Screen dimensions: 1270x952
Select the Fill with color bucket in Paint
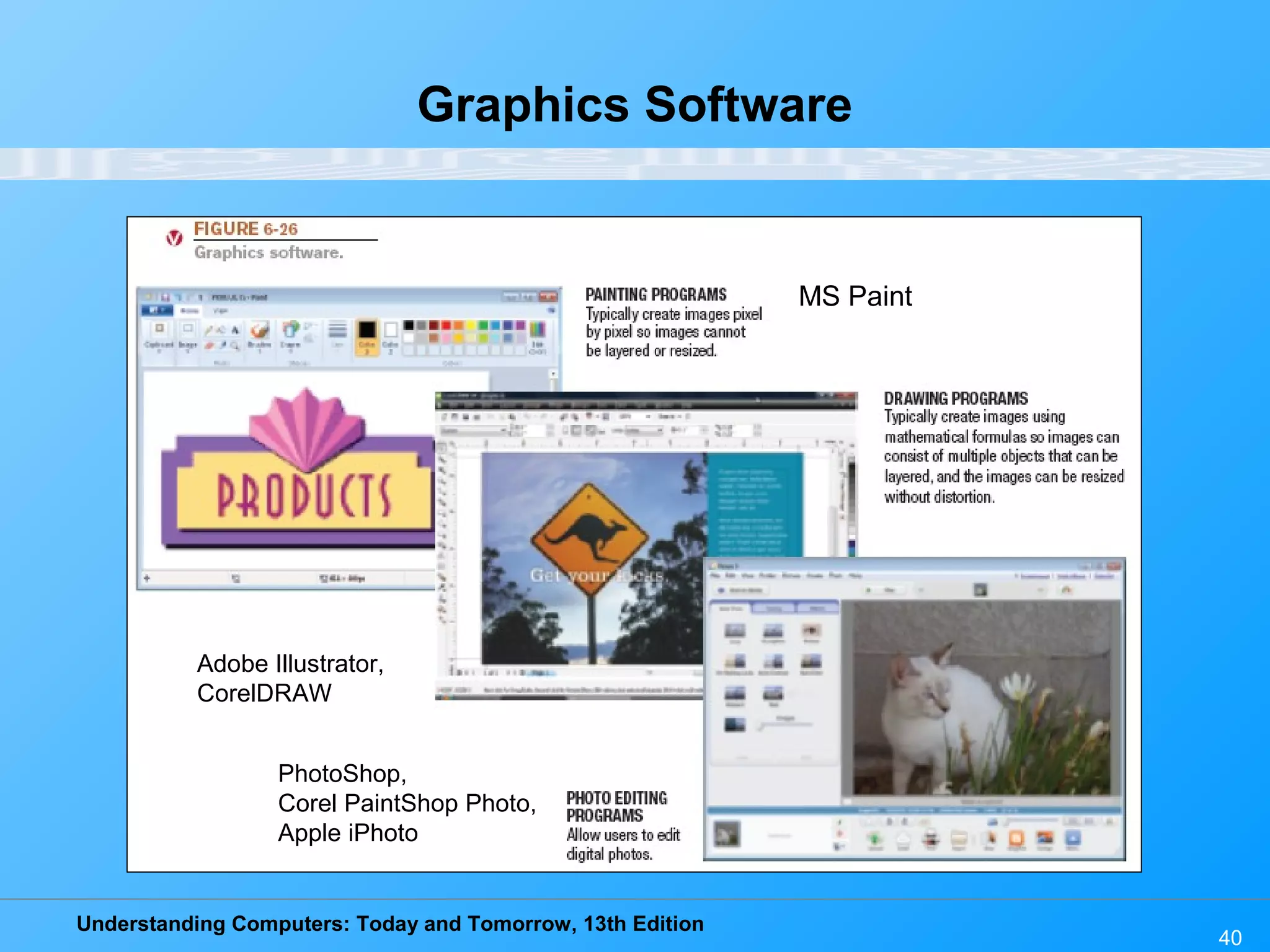[221, 330]
